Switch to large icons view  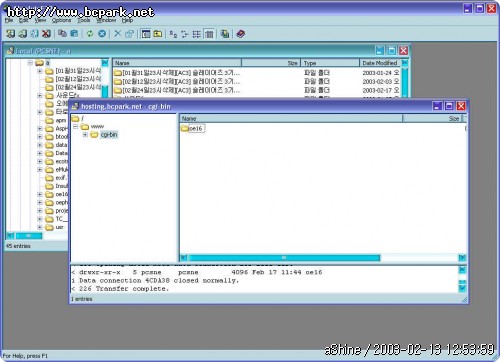[173, 34]
